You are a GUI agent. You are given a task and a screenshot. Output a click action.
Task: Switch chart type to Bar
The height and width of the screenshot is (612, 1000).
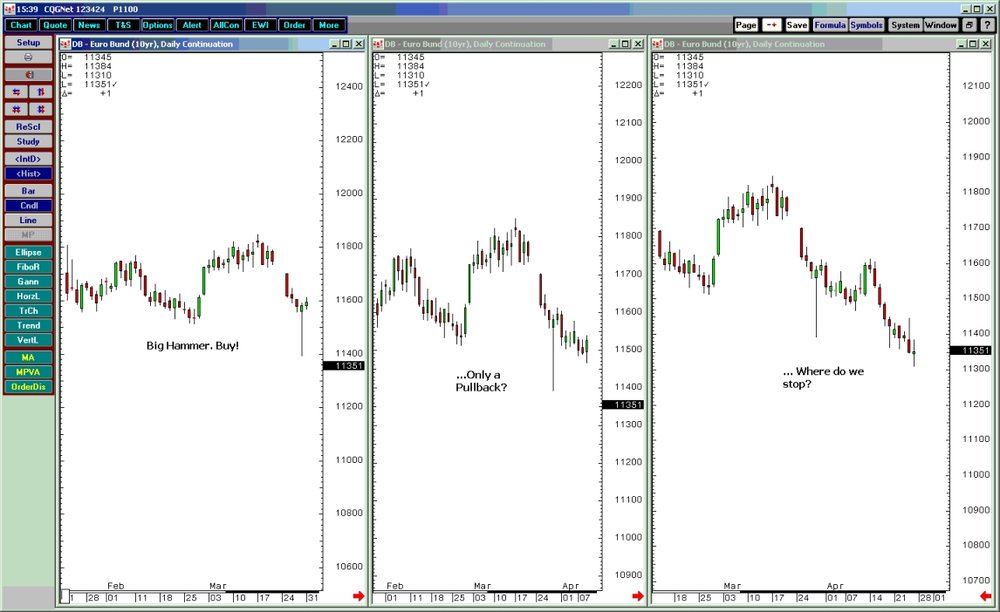(x=28, y=191)
